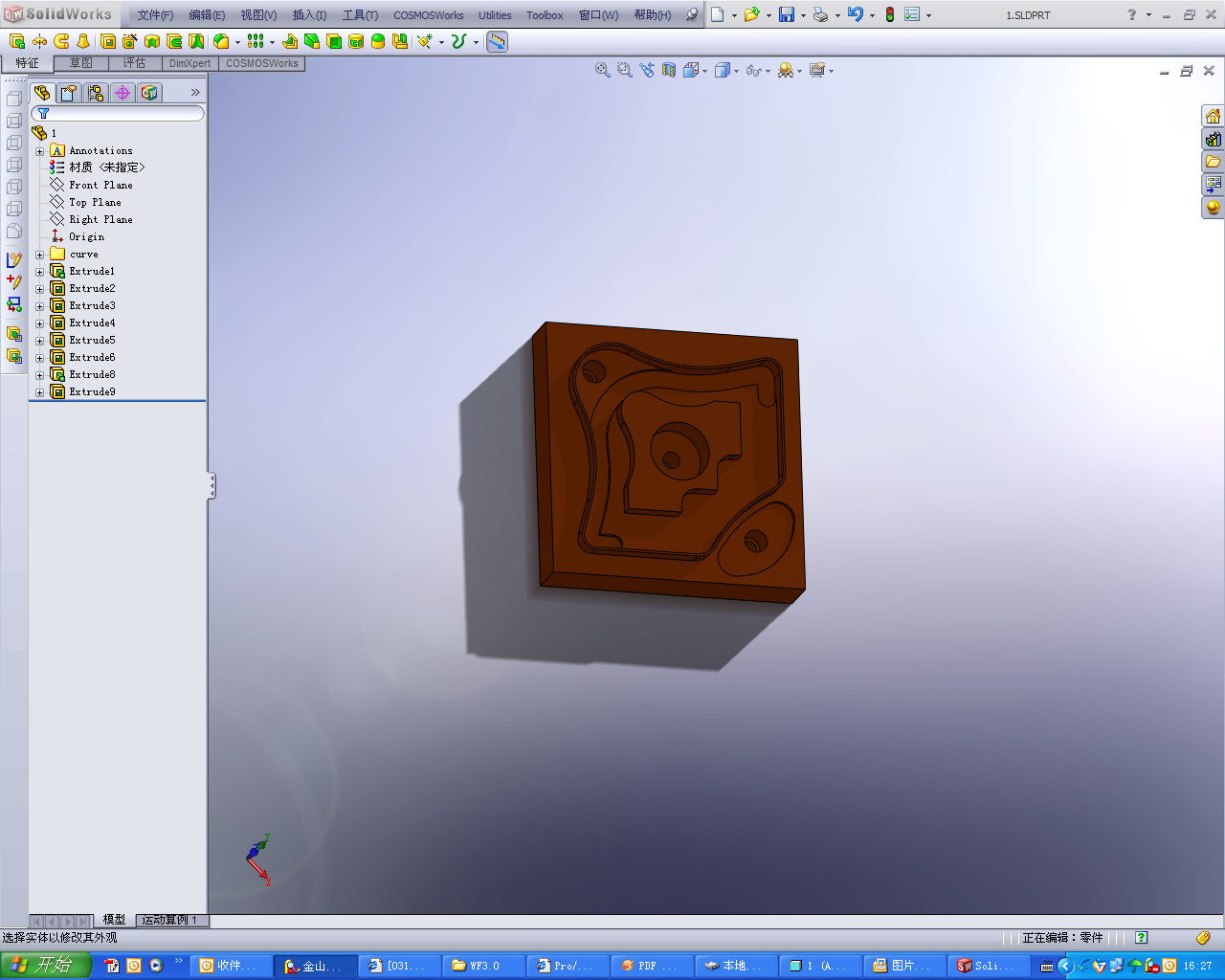Click the Curves tool icon
The image size is (1225, 980).
coord(458,41)
